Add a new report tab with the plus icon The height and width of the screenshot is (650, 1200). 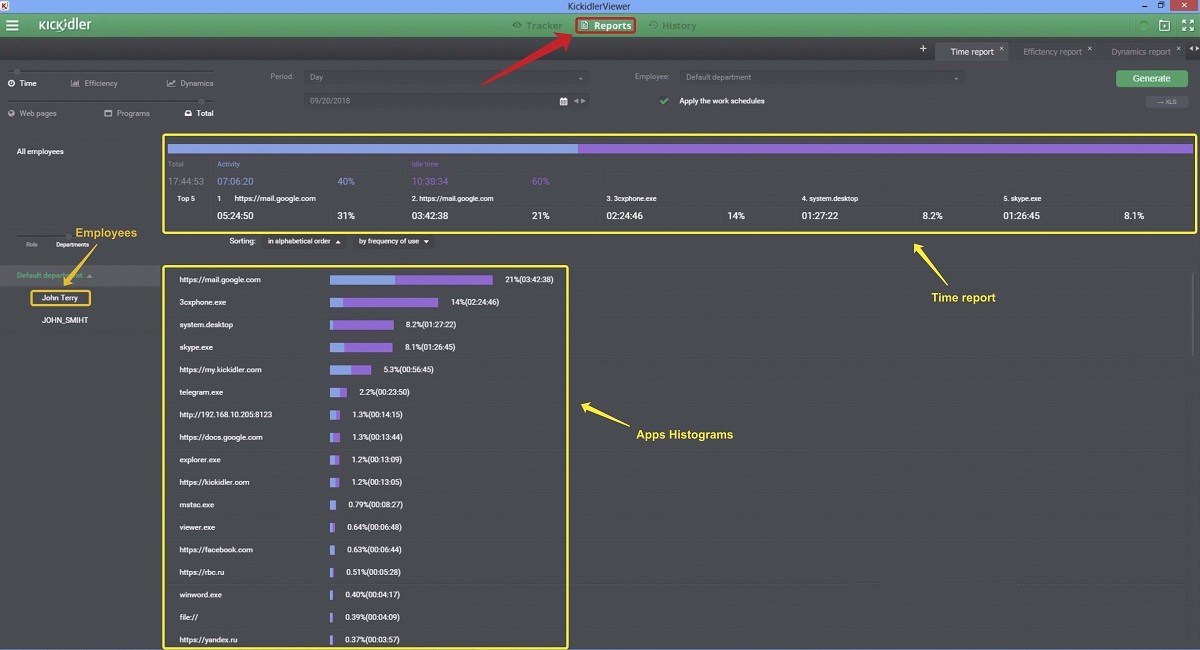[923, 49]
